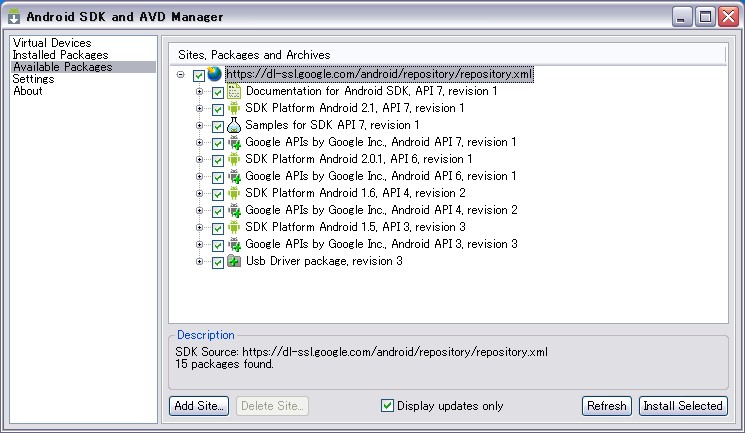Screen dimensions: 745x433
Task: Uncheck the repository.xml site checkbox
Action: click(x=198, y=75)
